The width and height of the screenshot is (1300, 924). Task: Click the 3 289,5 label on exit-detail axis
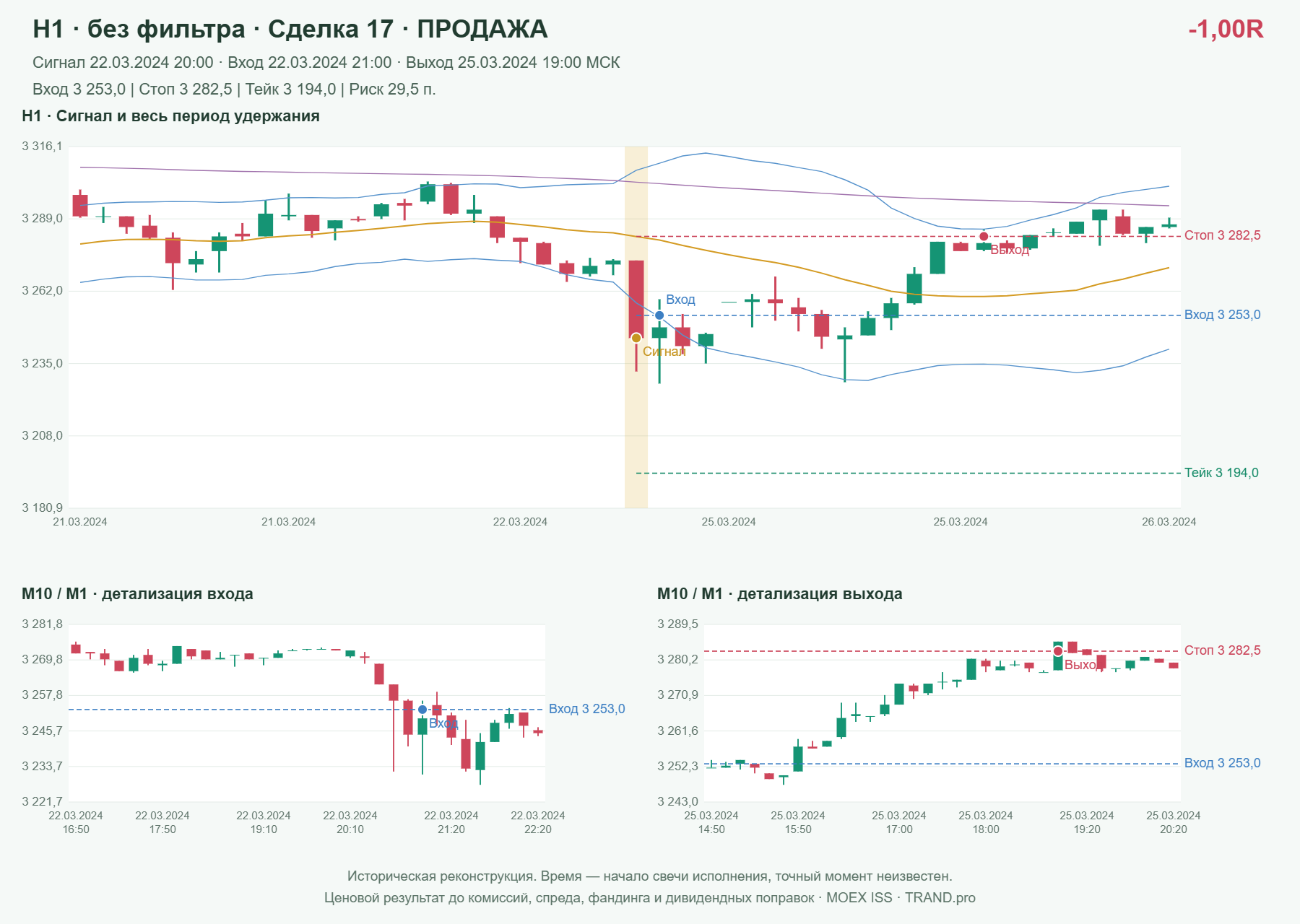677,624
